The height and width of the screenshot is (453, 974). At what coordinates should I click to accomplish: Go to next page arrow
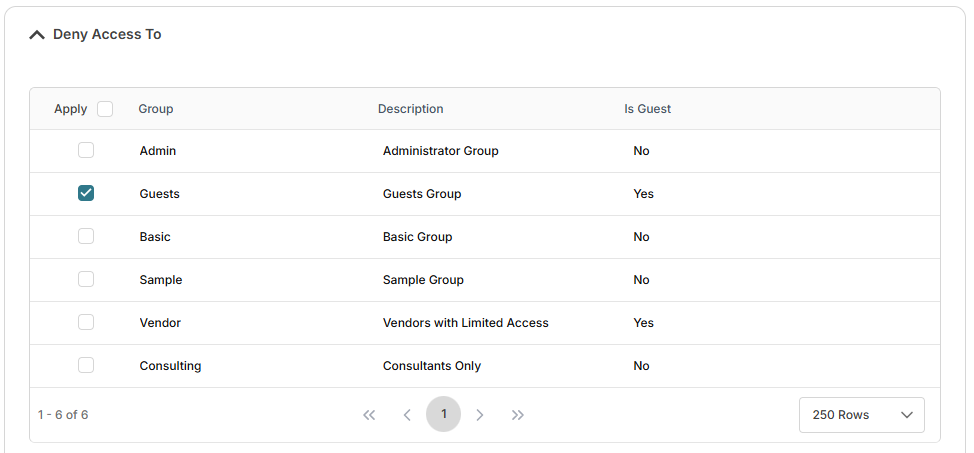(x=480, y=415)
